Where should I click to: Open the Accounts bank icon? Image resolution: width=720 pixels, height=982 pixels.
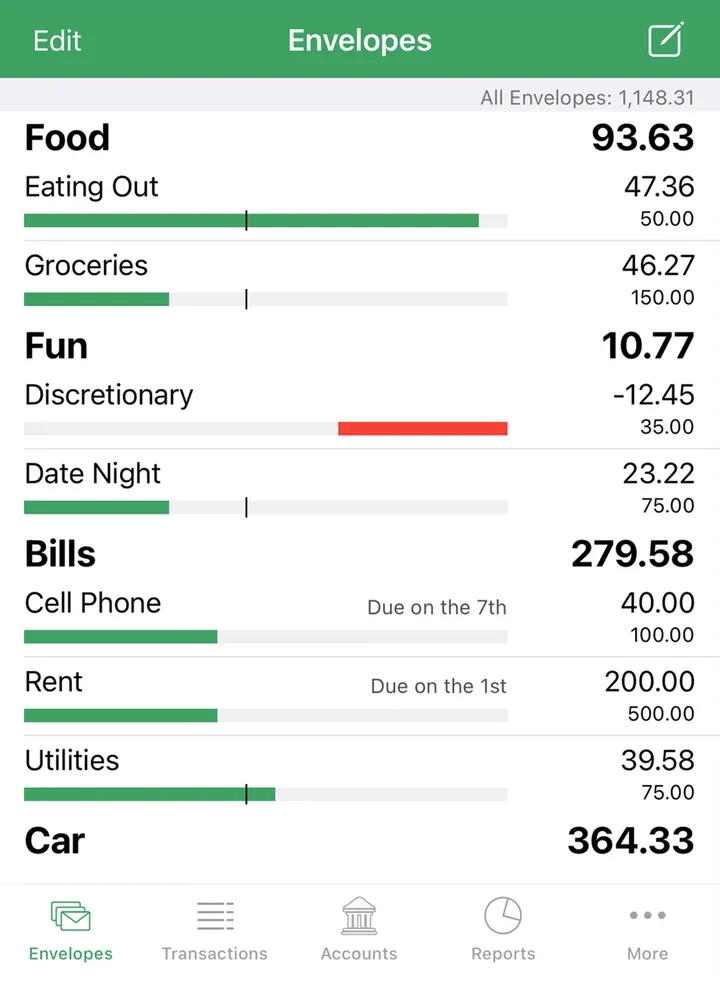359,916
